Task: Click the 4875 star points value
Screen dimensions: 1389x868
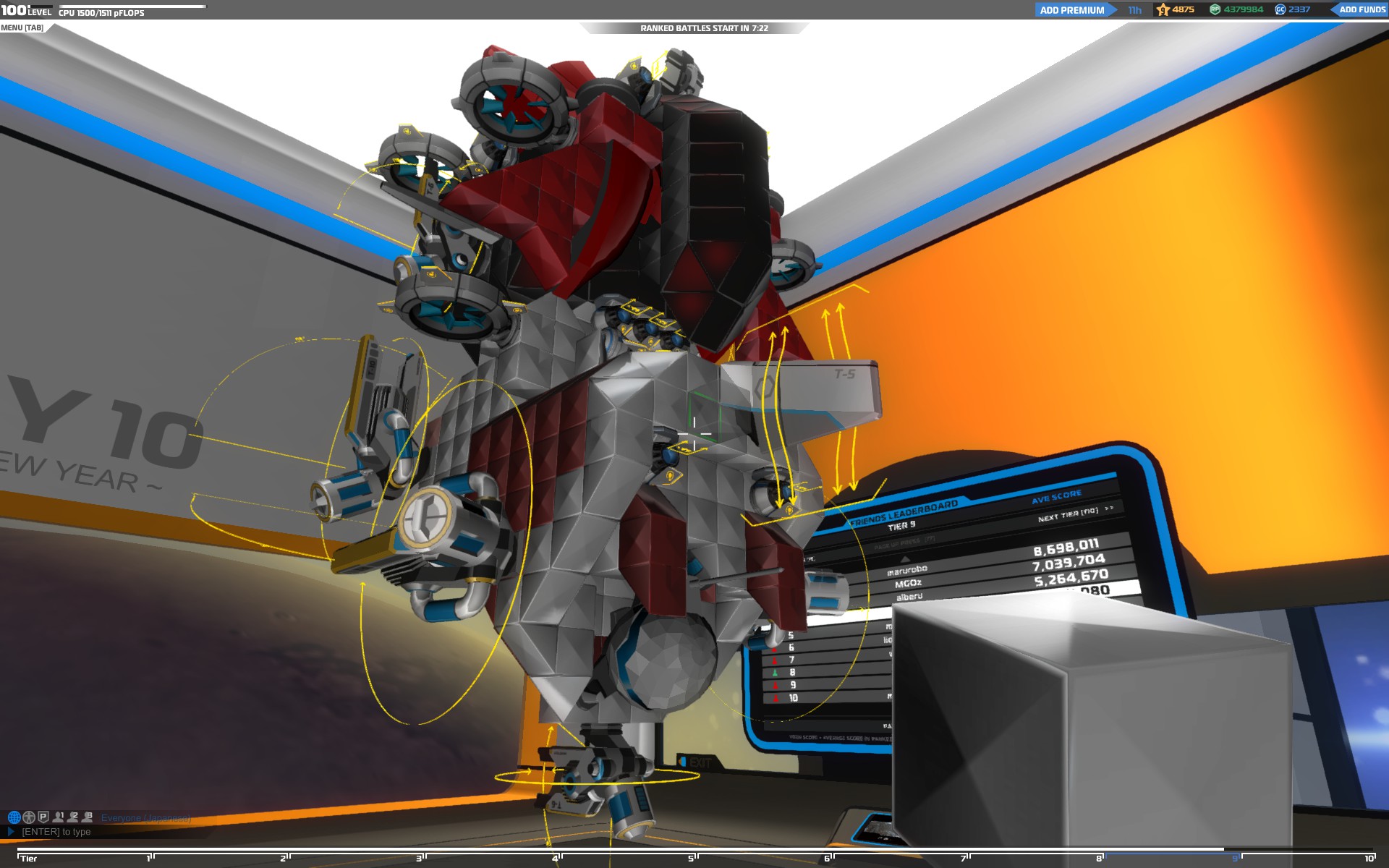Action: tap(1184, 9)
